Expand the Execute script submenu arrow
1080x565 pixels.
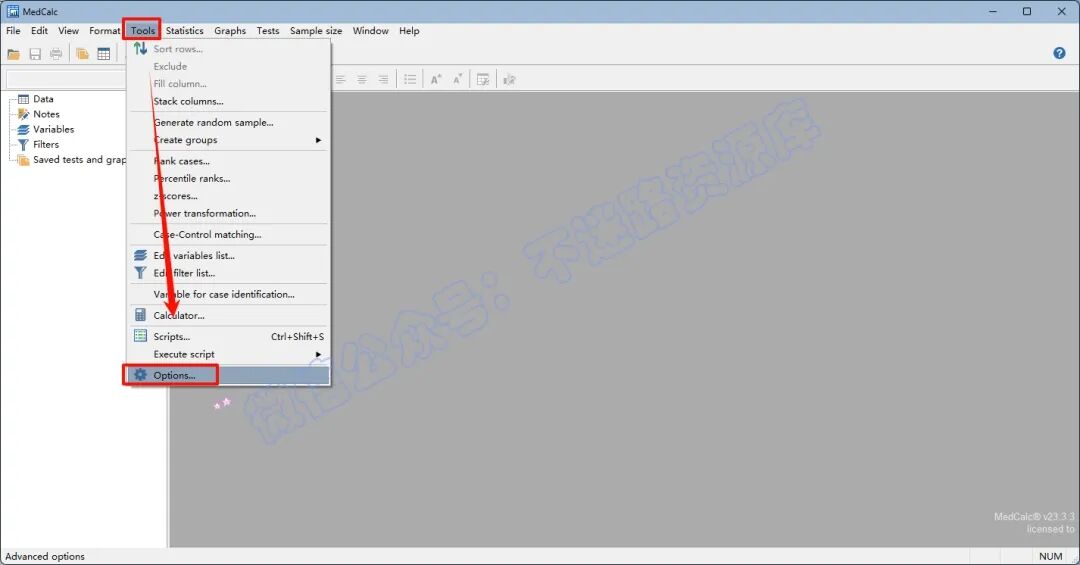pyautogui.click(x=318, y=354)
